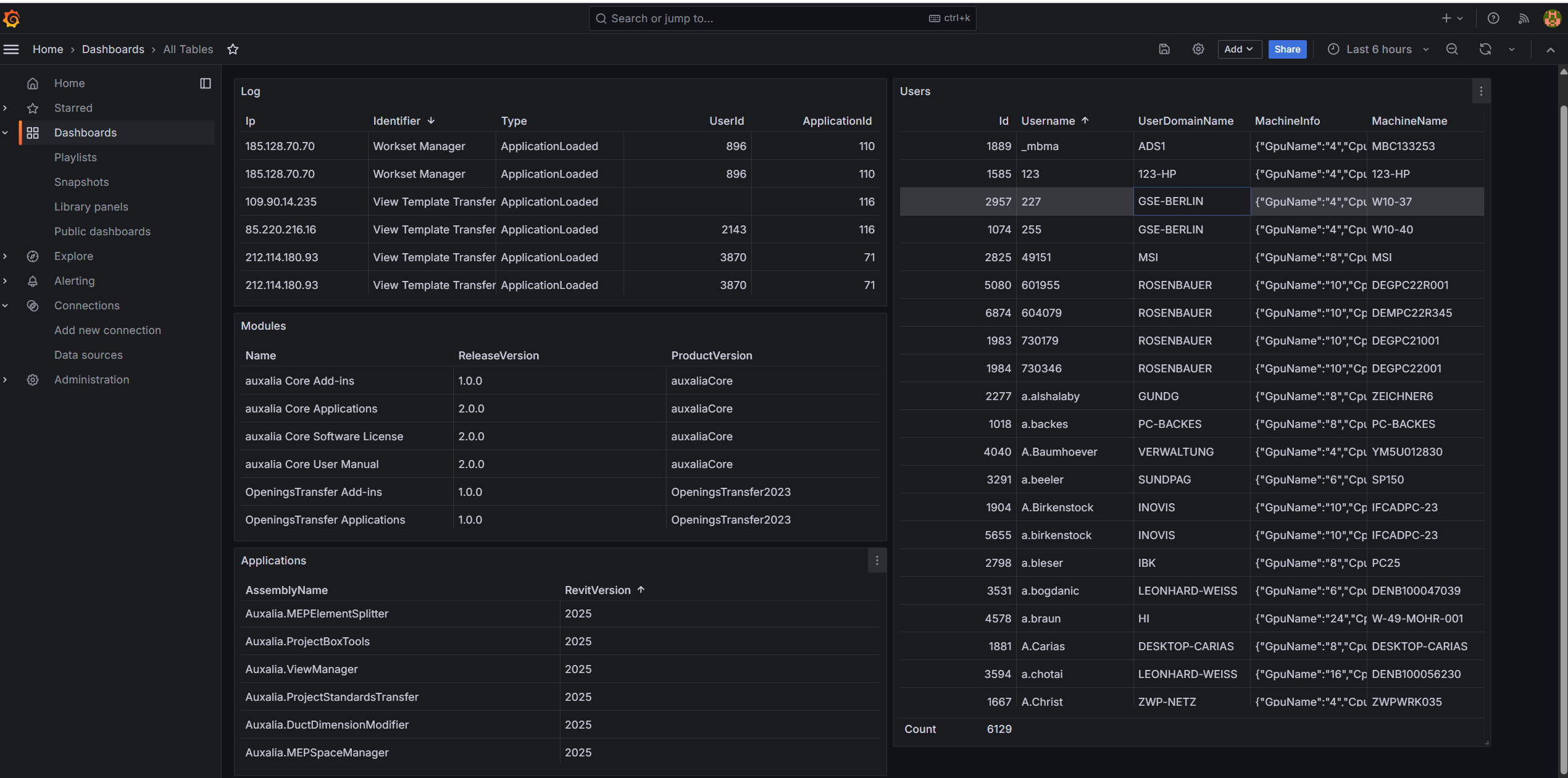Open the help question mark icon
1568x778 pixels.
point(1493,19)
